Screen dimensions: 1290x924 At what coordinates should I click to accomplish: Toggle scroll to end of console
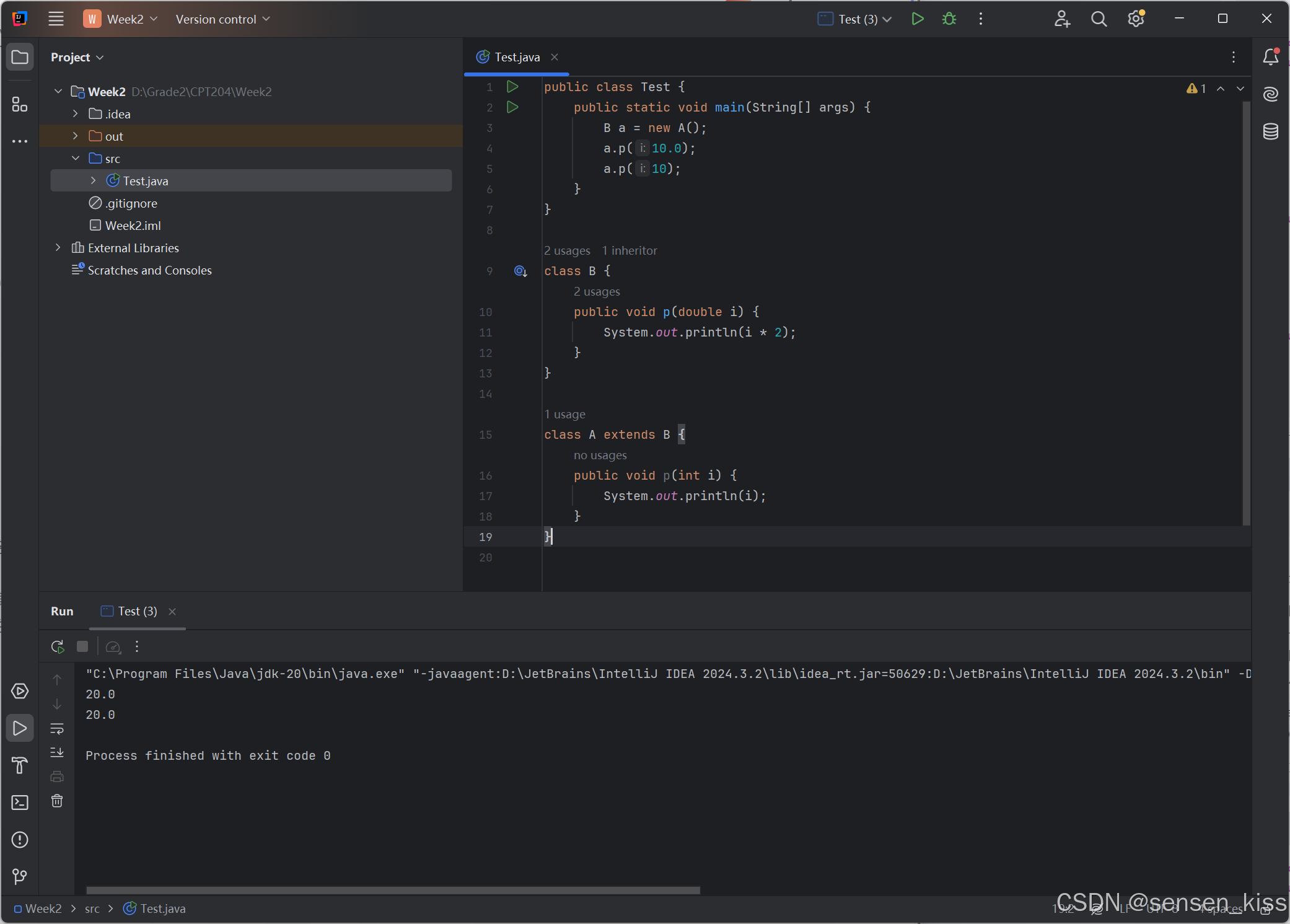click(57, 752)
